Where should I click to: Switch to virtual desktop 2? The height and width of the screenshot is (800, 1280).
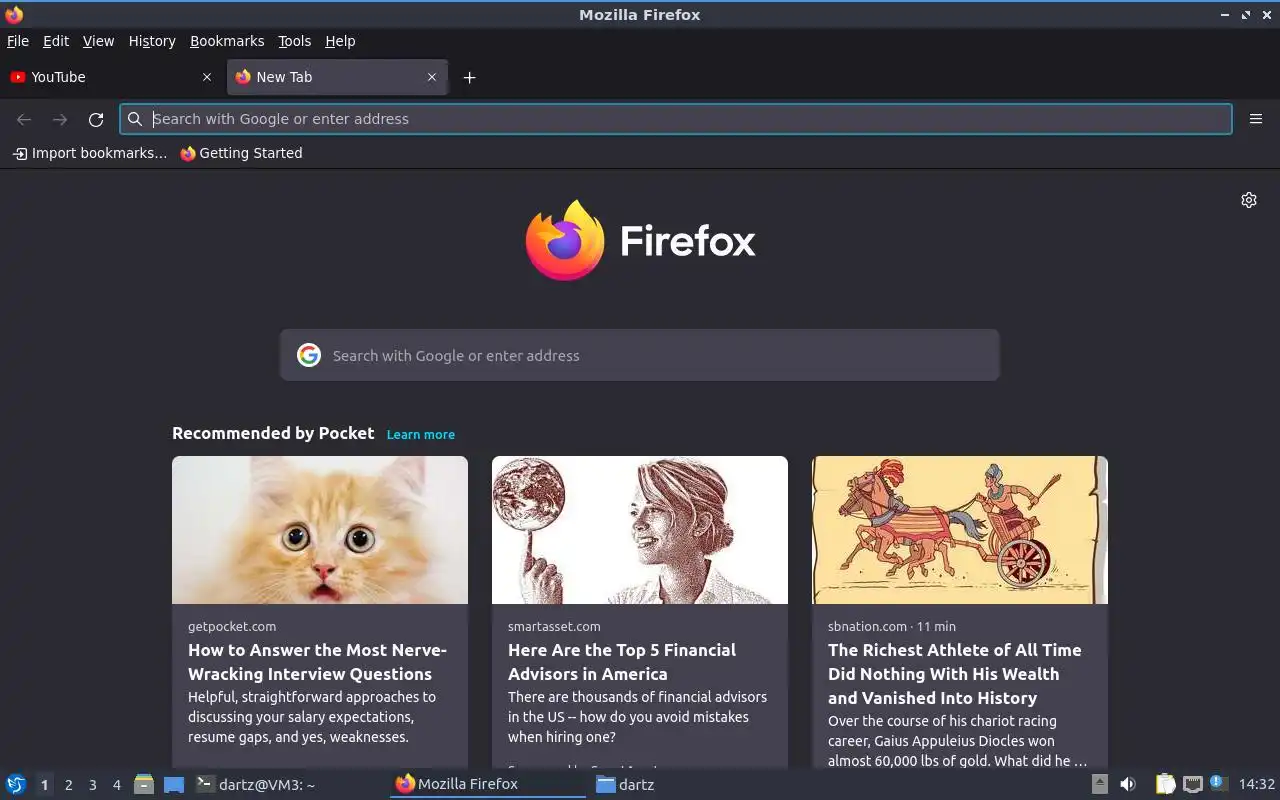coord(68,785)
